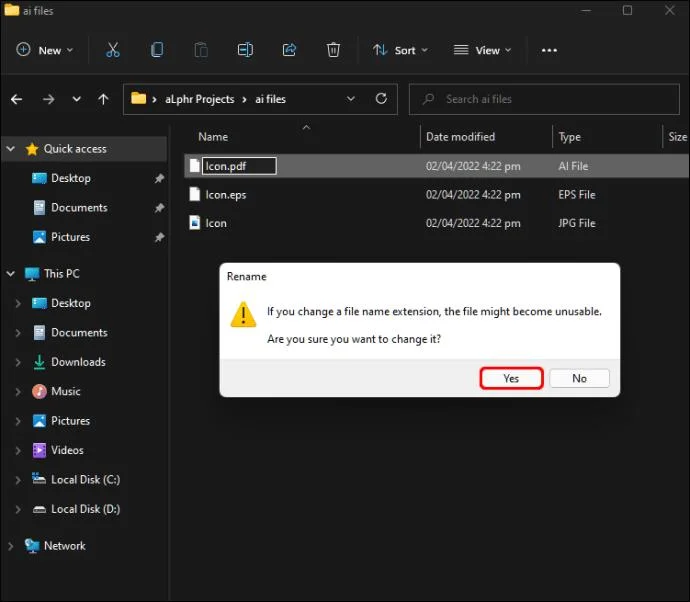Unpin Pictures using its pin icon
This screenshot has width=690, height=602.
(159, 237)
